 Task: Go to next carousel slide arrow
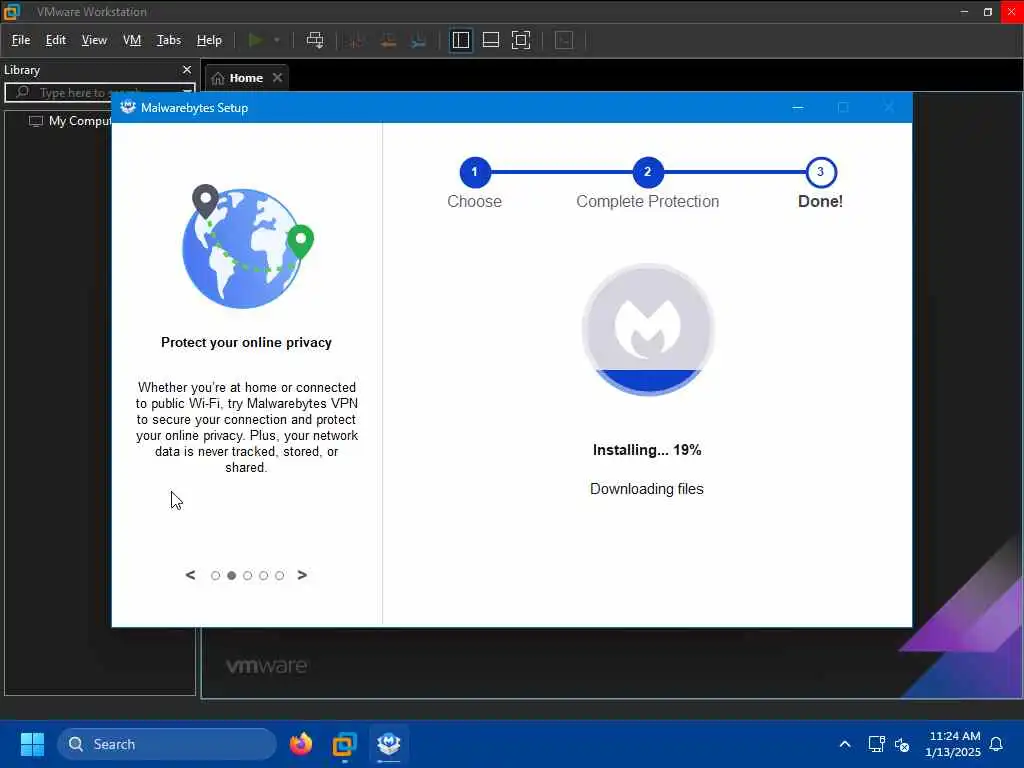coord(302,575)
